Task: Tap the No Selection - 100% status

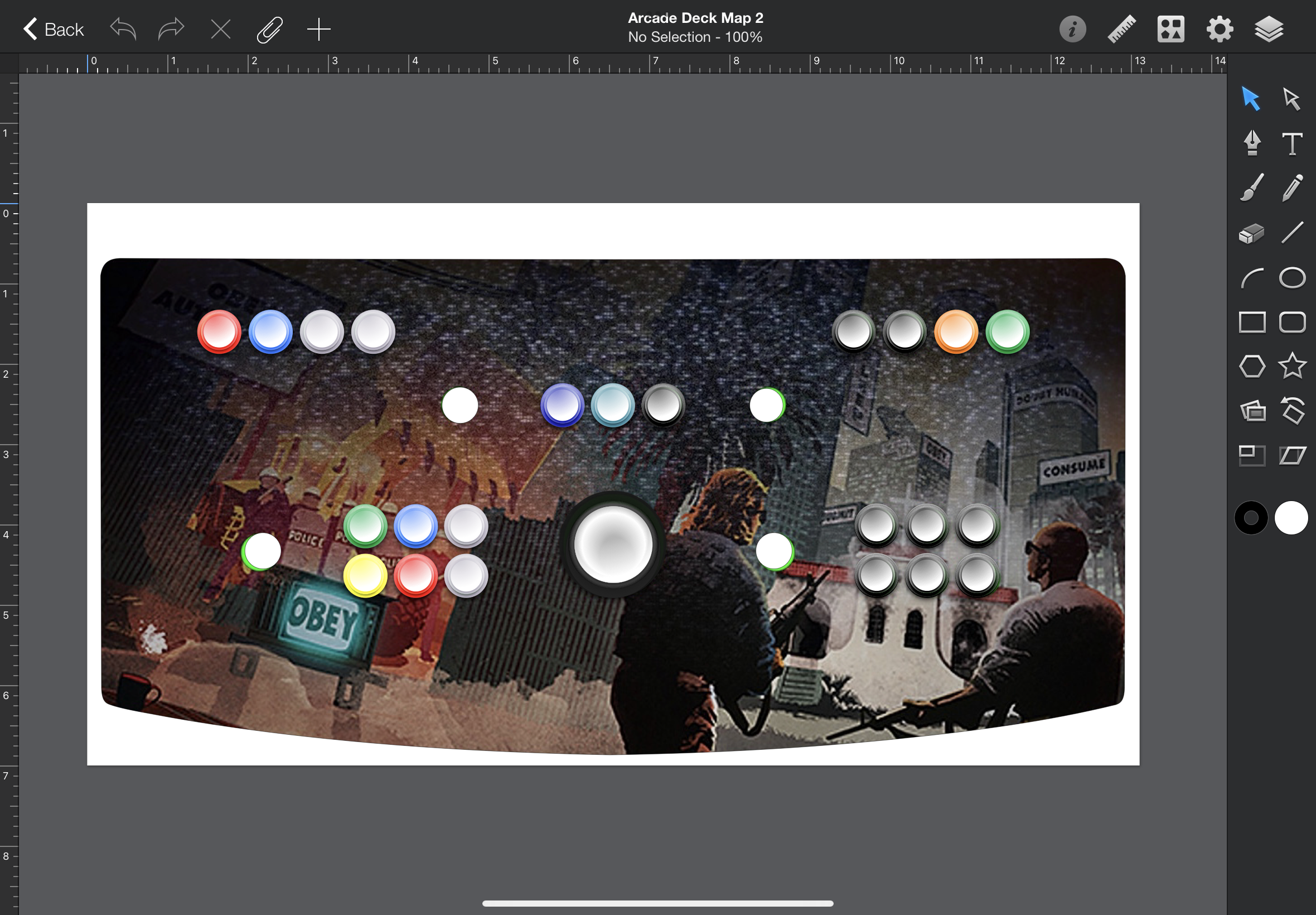Action: click(695, 37)
